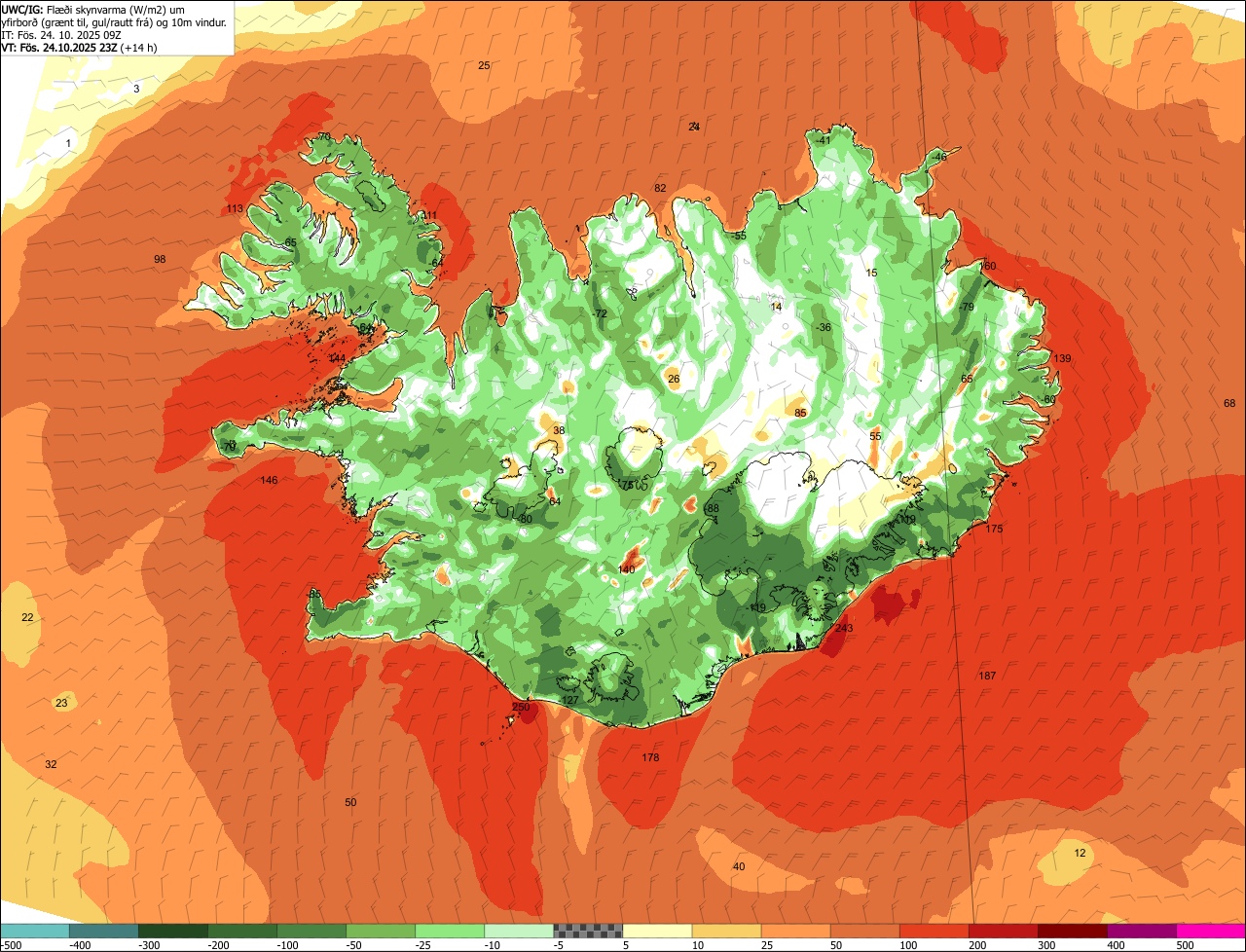The height and width of the screenshot is (952, 1246).
Task: Select the legend label -500
Action: click(x=12, y=945)
